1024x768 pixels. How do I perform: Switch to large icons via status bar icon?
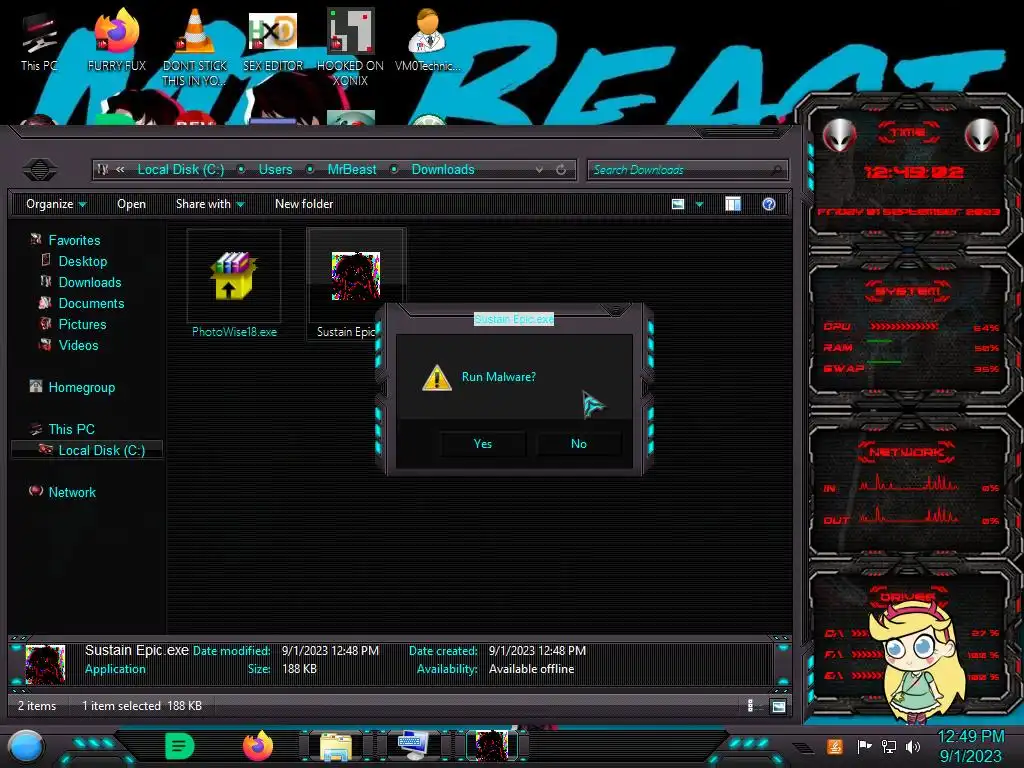tap(778, 705)
